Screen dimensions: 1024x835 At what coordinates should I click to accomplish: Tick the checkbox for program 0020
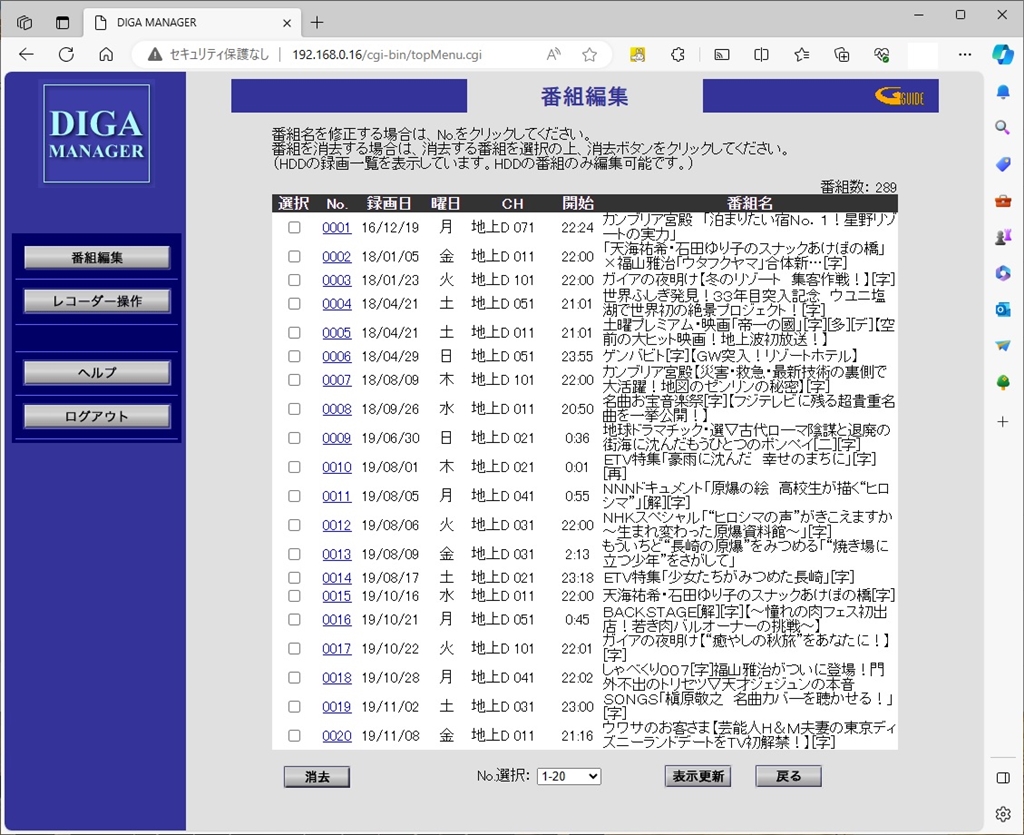point(295,736)
